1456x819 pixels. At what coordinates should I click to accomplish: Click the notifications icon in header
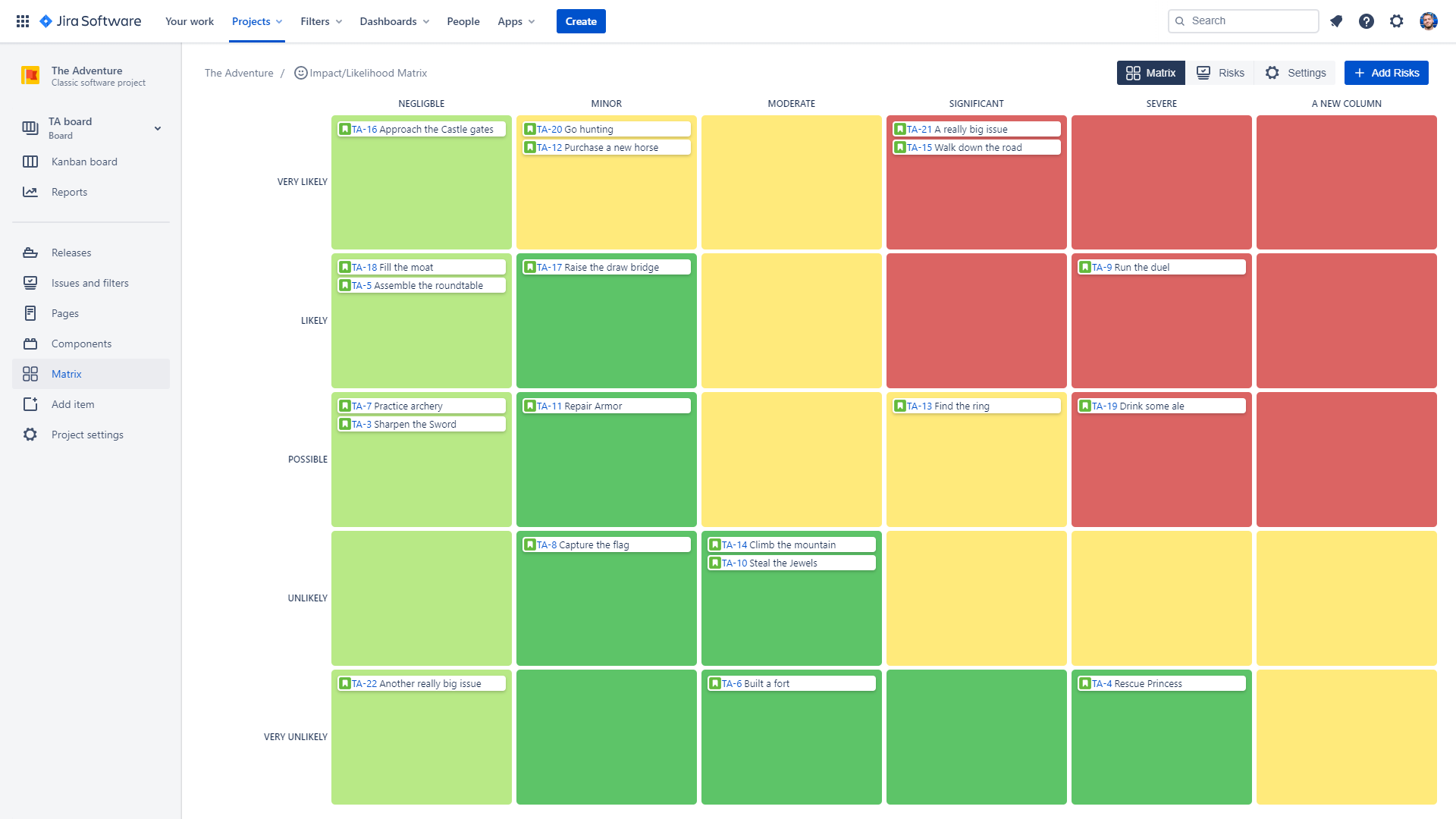click(x=1336, y=21)
